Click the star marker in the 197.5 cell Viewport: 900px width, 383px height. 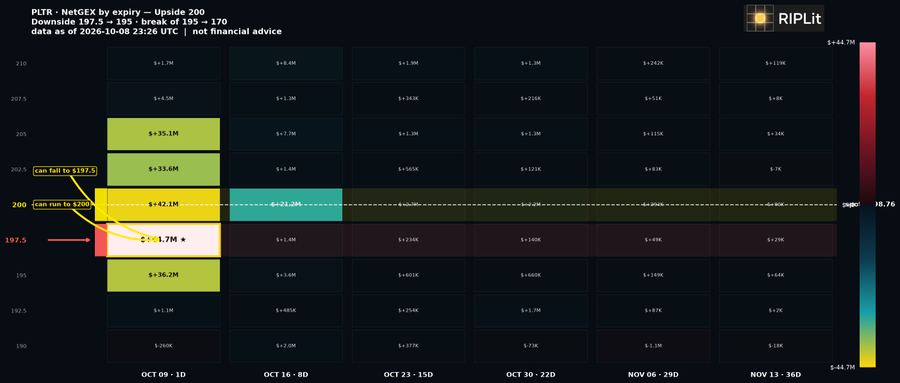click(183, 240)
